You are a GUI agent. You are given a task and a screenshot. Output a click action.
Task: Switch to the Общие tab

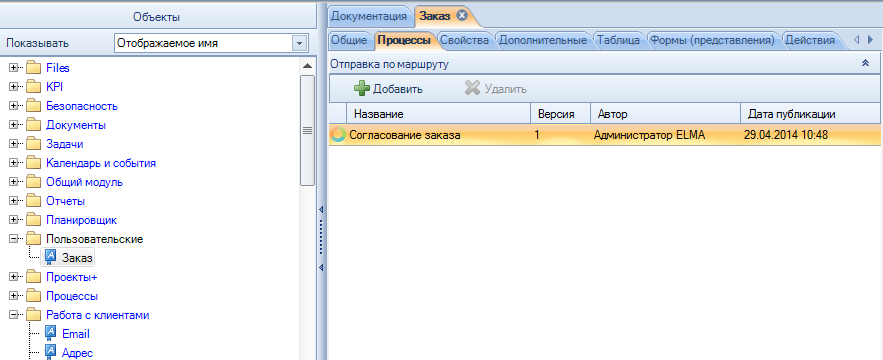[x=349, y=40]
